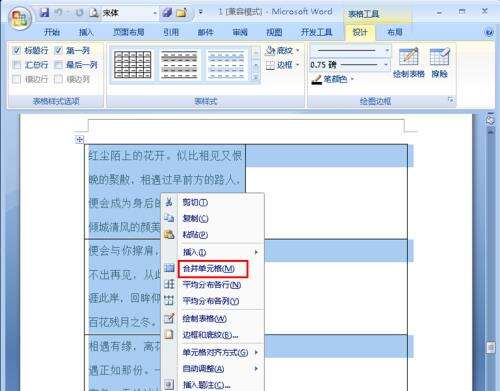Click the open folder icon in the quick access toolbar
Viewport: 500px width, 391px height.
pos(182,13)
